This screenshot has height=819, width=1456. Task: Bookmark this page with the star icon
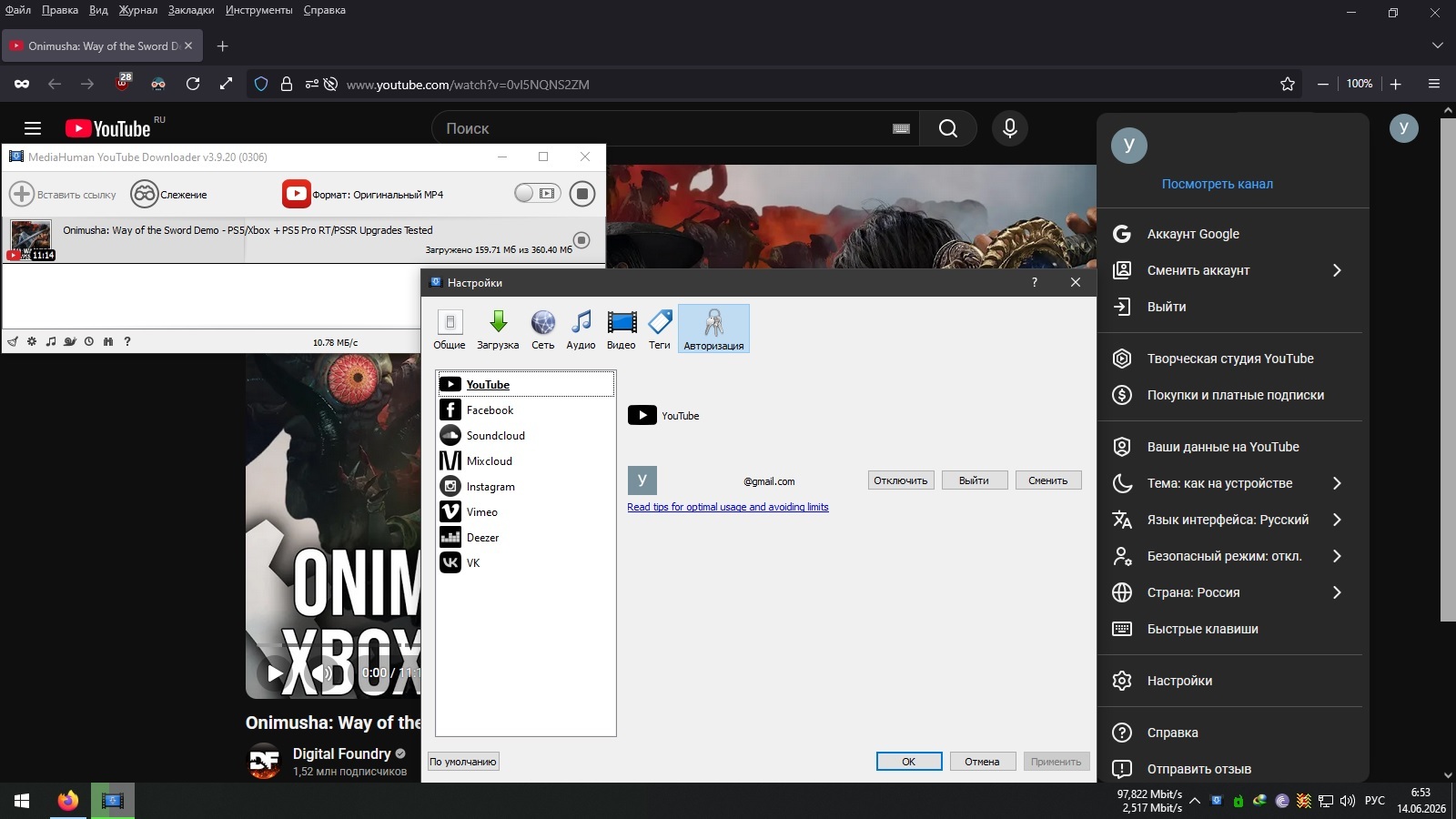tap(1288, 84)
